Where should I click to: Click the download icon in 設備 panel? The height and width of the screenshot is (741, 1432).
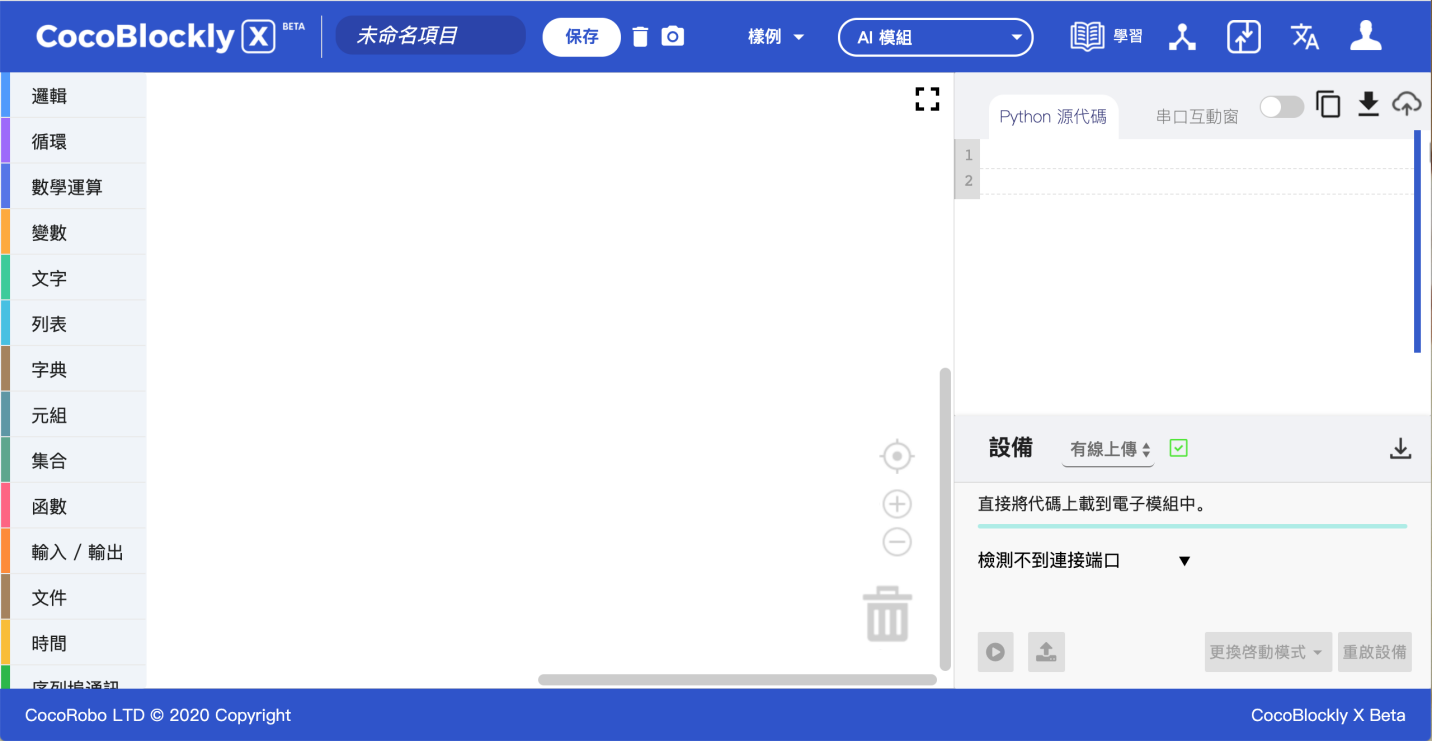1400,449
